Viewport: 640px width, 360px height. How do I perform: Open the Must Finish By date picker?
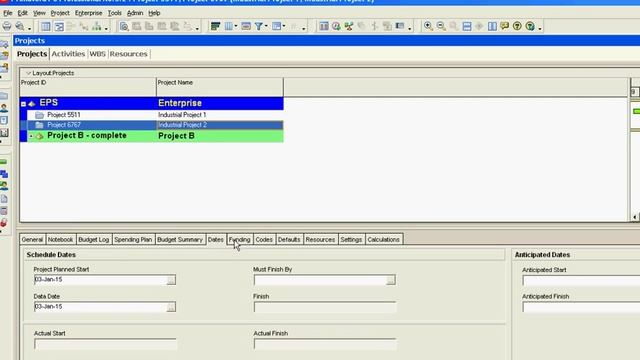pos(391,280)
